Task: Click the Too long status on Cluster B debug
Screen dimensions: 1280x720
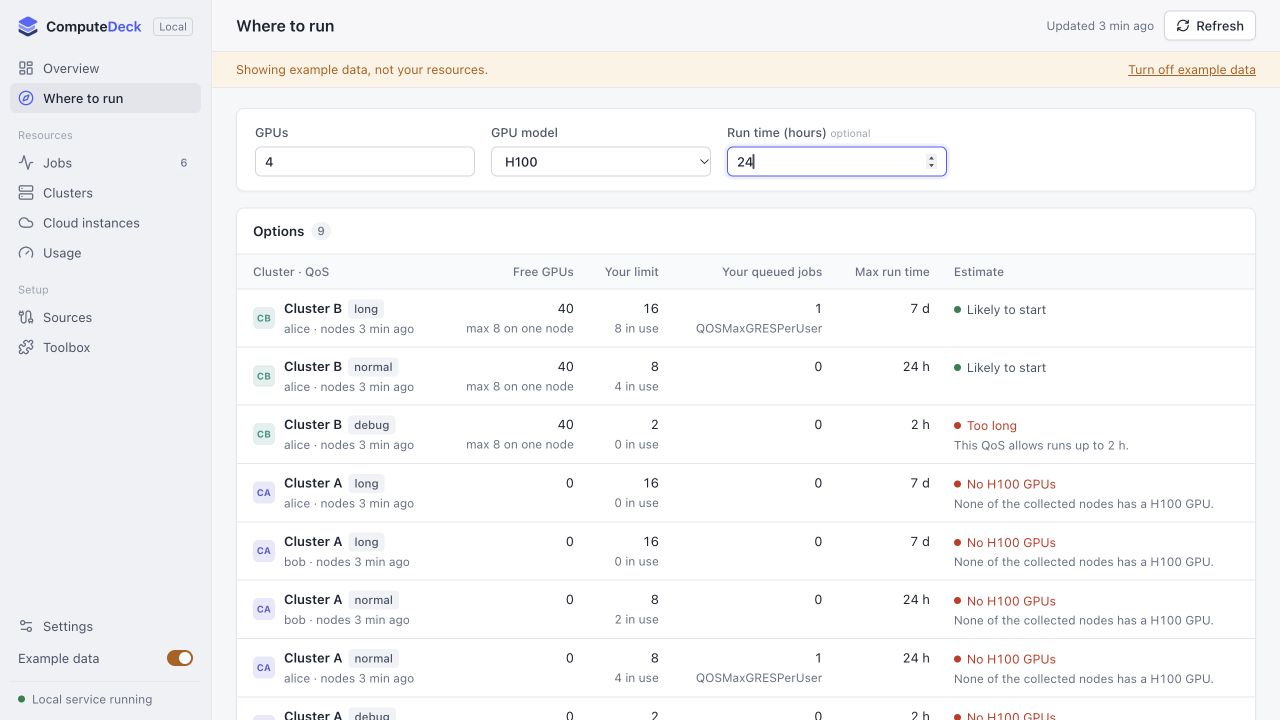Action: [985, 426]
